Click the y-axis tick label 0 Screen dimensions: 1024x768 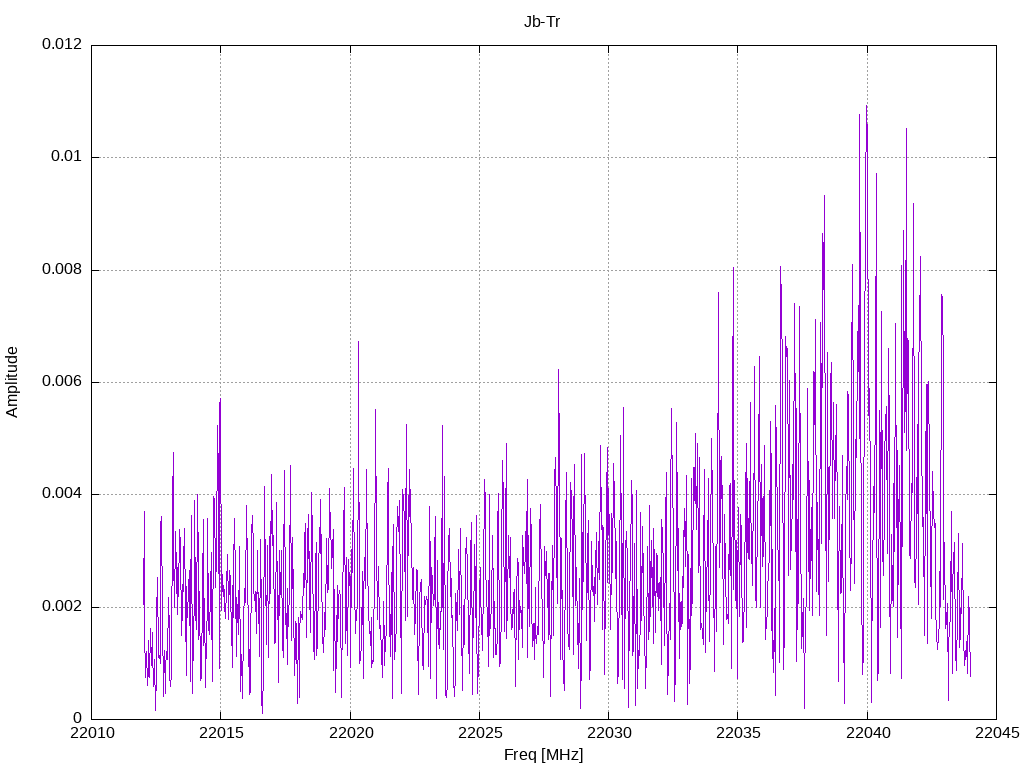[78, 719]
